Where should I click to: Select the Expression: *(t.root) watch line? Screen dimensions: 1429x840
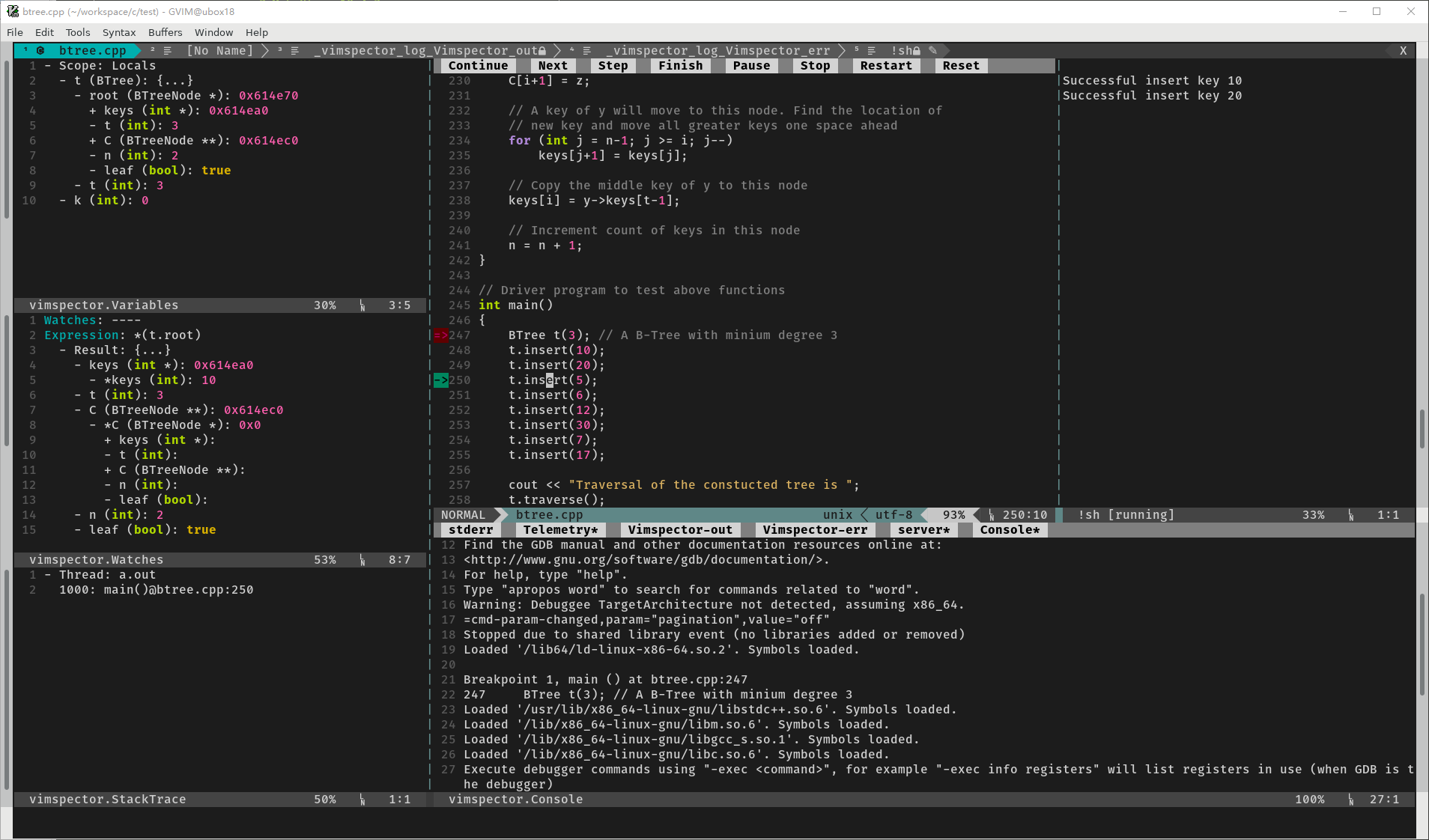point(122,335)
